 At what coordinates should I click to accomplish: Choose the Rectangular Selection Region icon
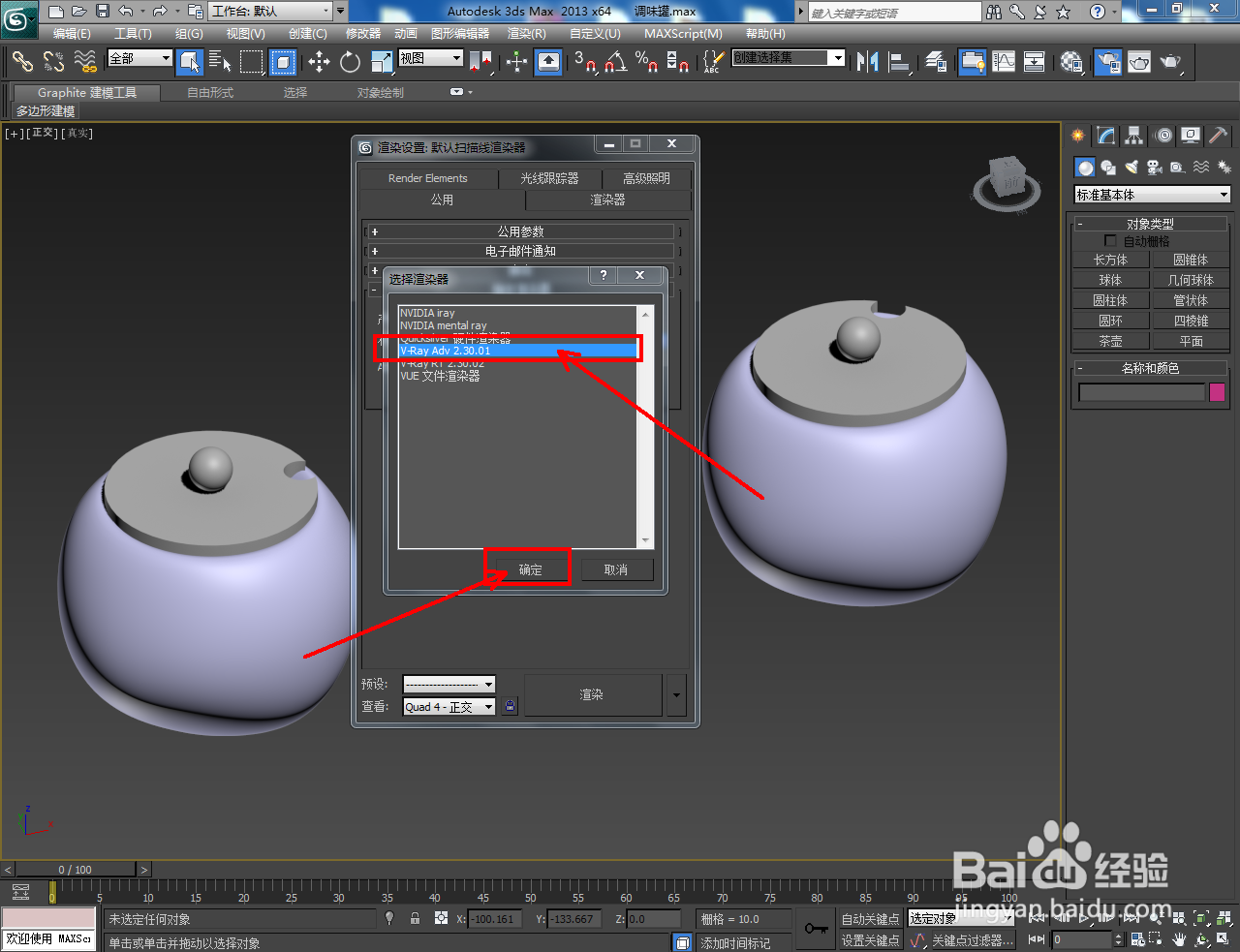[x=252, y=62]
